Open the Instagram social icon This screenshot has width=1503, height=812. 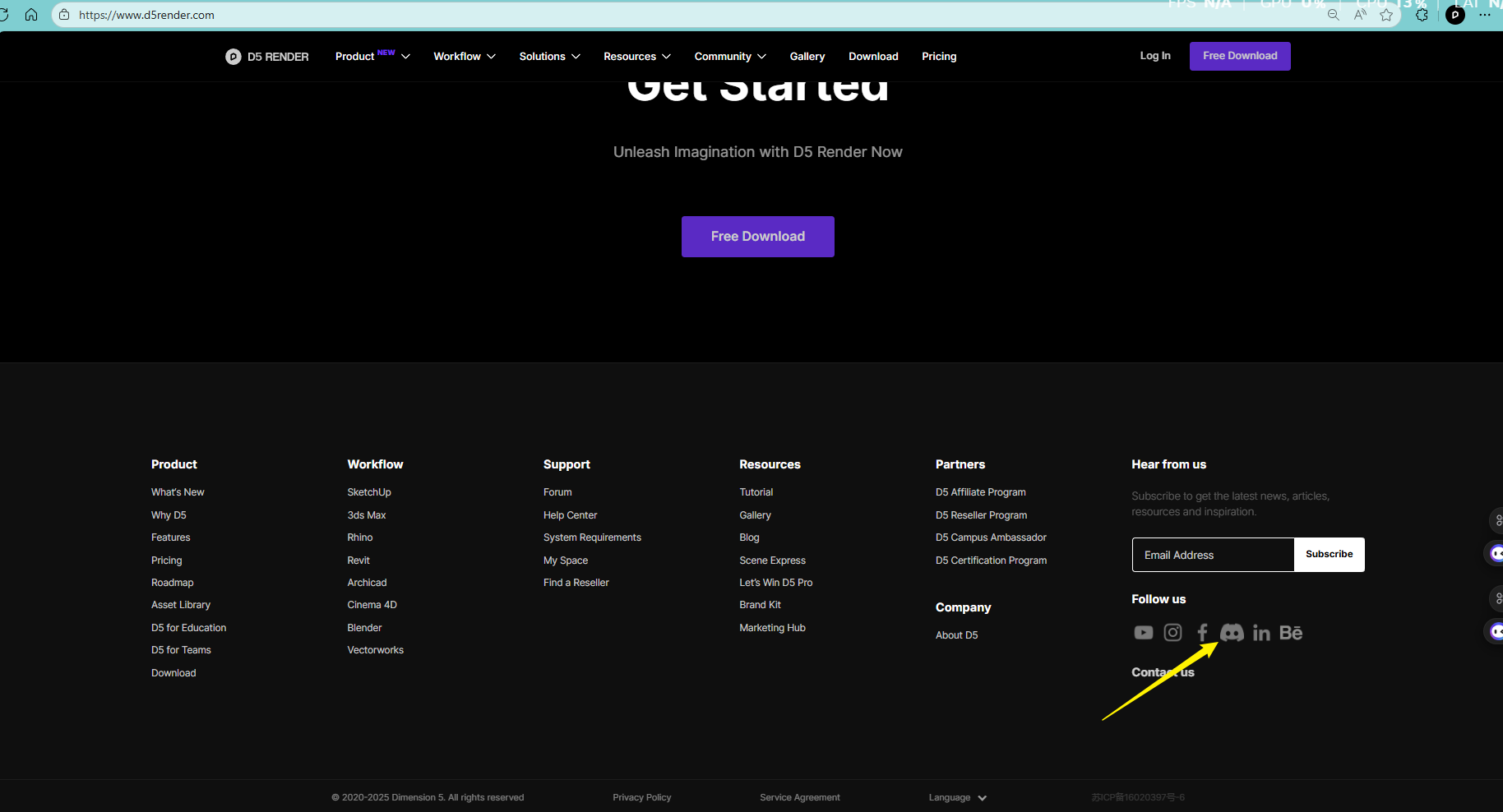[1172, 632]
